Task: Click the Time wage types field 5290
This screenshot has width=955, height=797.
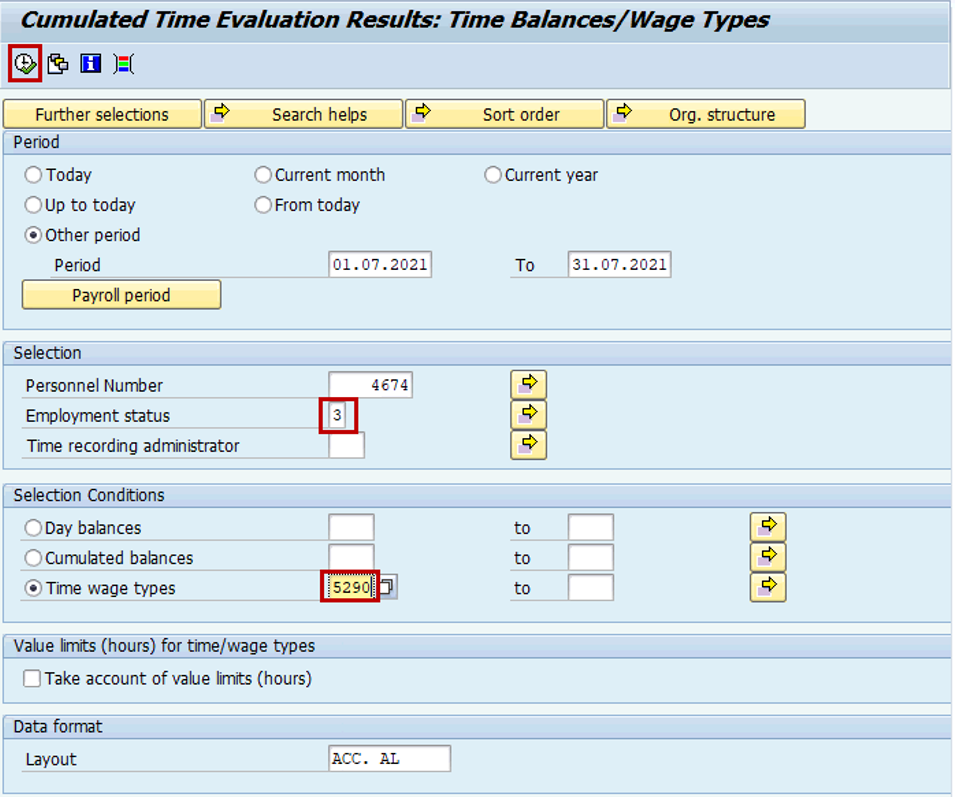Action: pyautogui.click(x=351, y=587)
